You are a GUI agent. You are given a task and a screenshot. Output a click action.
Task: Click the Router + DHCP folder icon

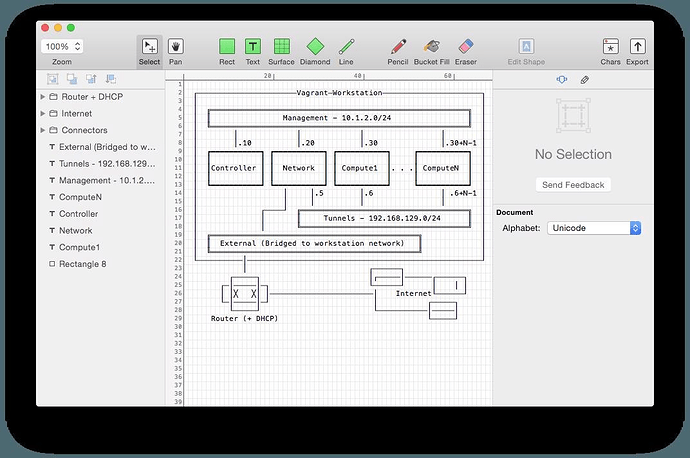point(53,96)
